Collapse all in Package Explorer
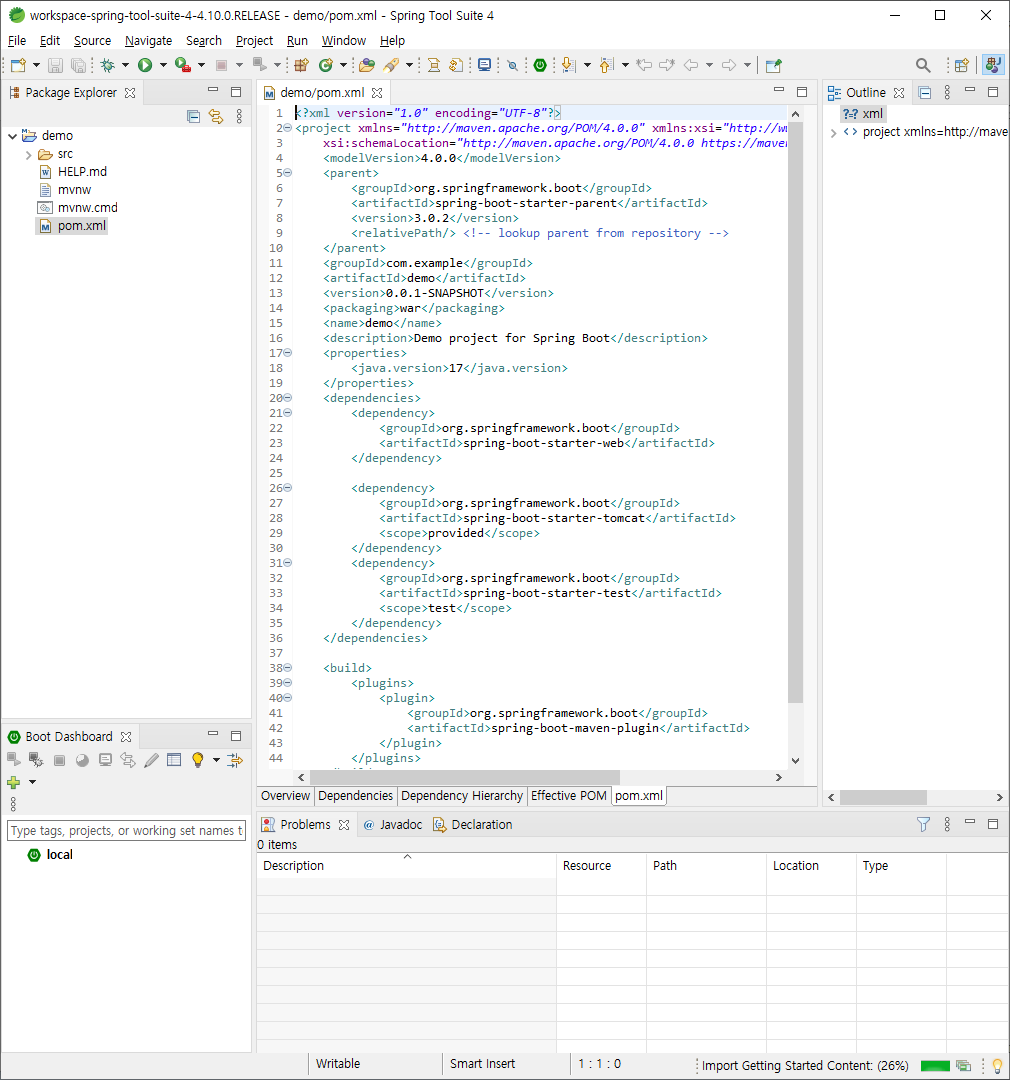 [x=194, y=116]
